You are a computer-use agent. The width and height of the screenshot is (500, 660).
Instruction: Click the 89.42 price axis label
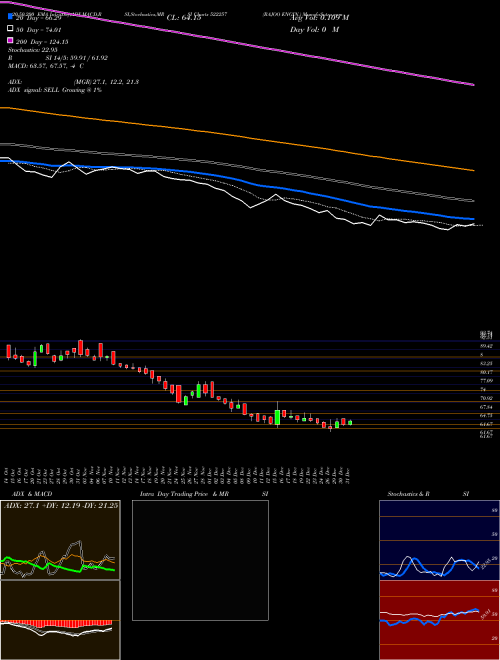(487, 346)
